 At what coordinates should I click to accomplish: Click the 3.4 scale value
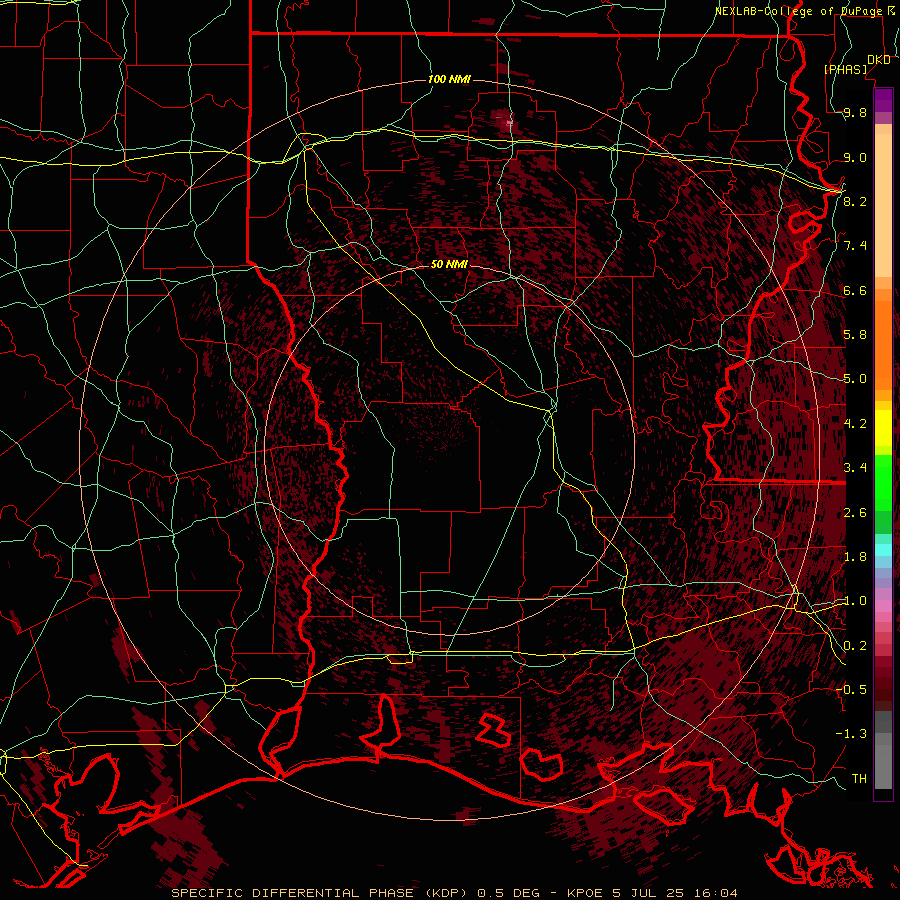(855, 467)
